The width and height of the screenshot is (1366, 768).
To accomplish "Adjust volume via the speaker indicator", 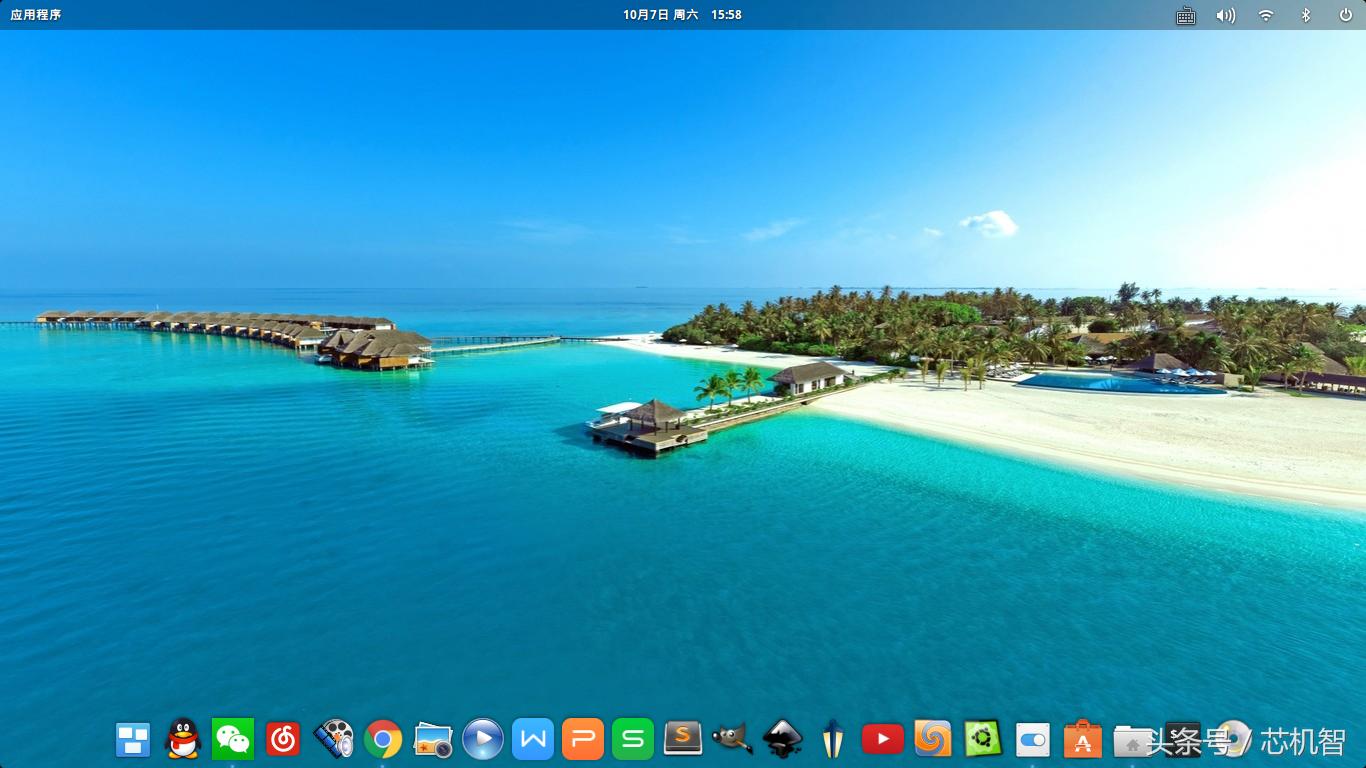I will point(1225,15).
